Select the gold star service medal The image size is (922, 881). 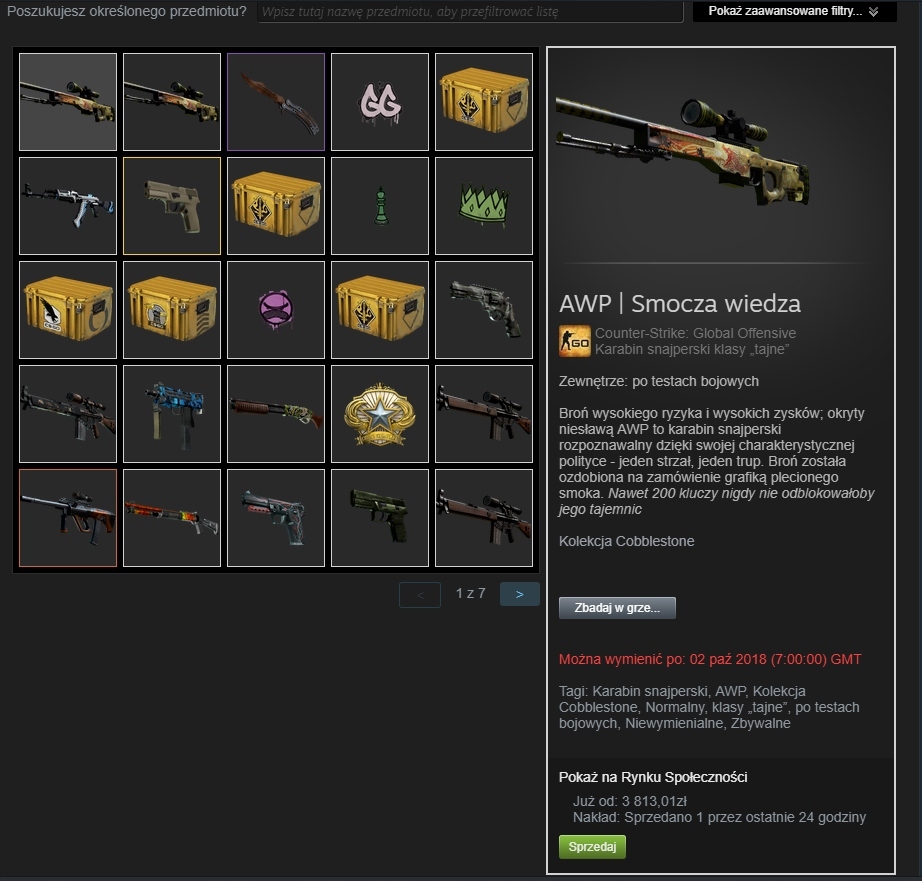click(380, 414)
